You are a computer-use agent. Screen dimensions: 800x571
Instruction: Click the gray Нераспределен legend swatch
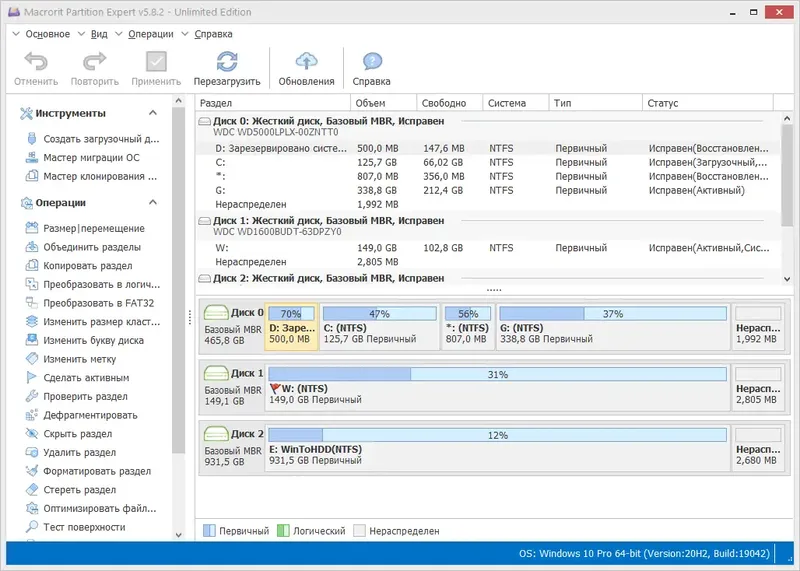(x=360, y=531)
